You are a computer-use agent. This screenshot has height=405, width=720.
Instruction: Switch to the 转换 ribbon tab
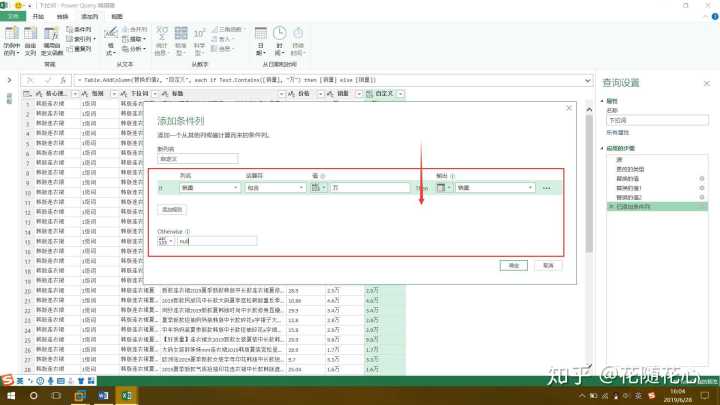63,17
